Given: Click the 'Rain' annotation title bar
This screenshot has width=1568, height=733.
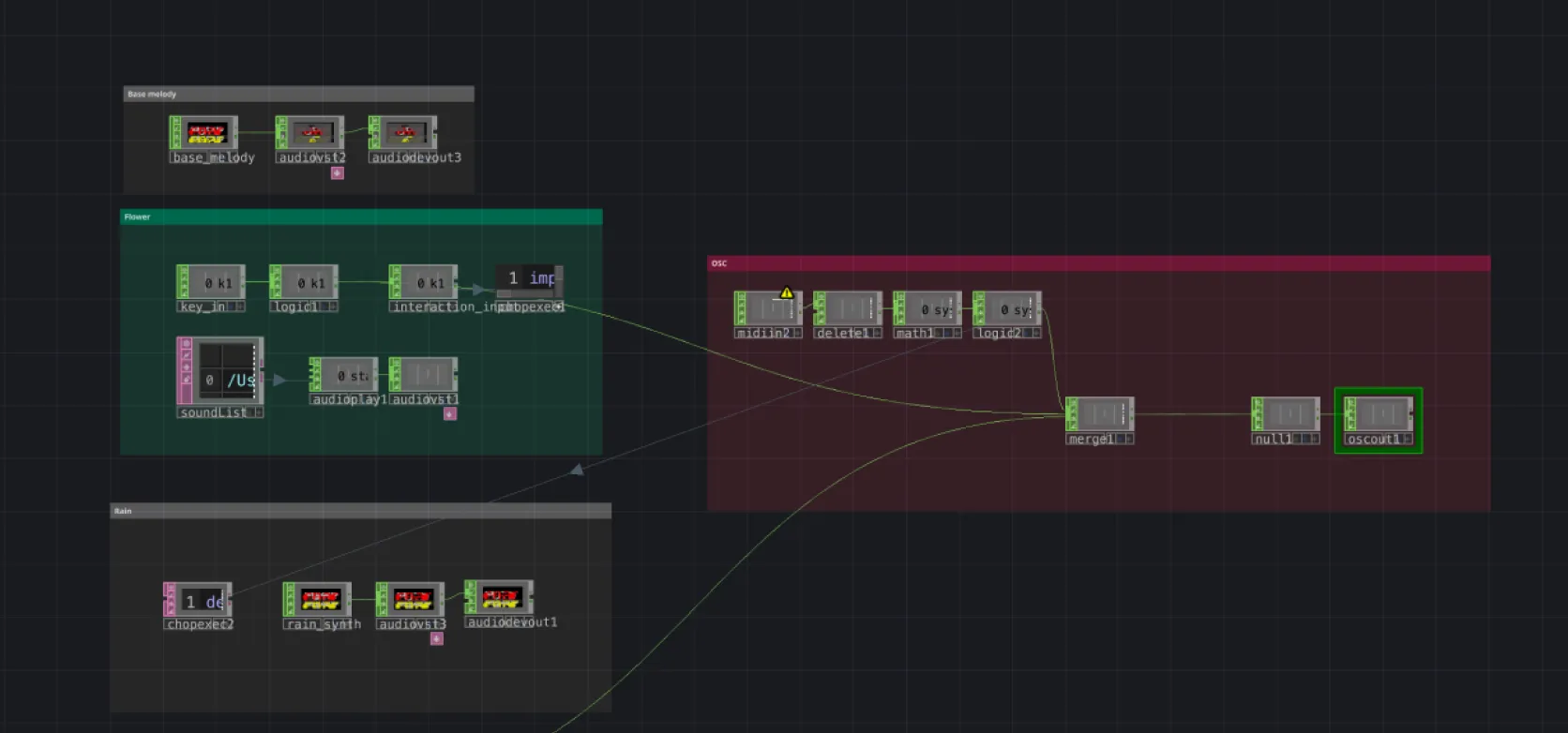Looking at the screenshot, I should coord(361,511).
